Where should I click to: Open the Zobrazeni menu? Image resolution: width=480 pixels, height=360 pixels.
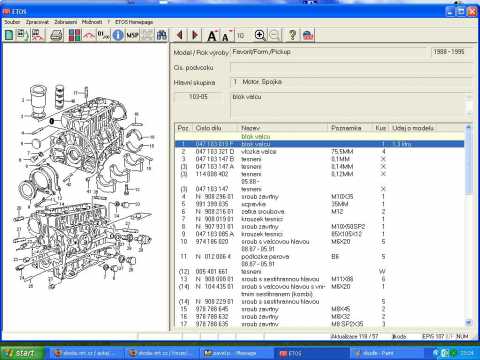click(65, 22)
